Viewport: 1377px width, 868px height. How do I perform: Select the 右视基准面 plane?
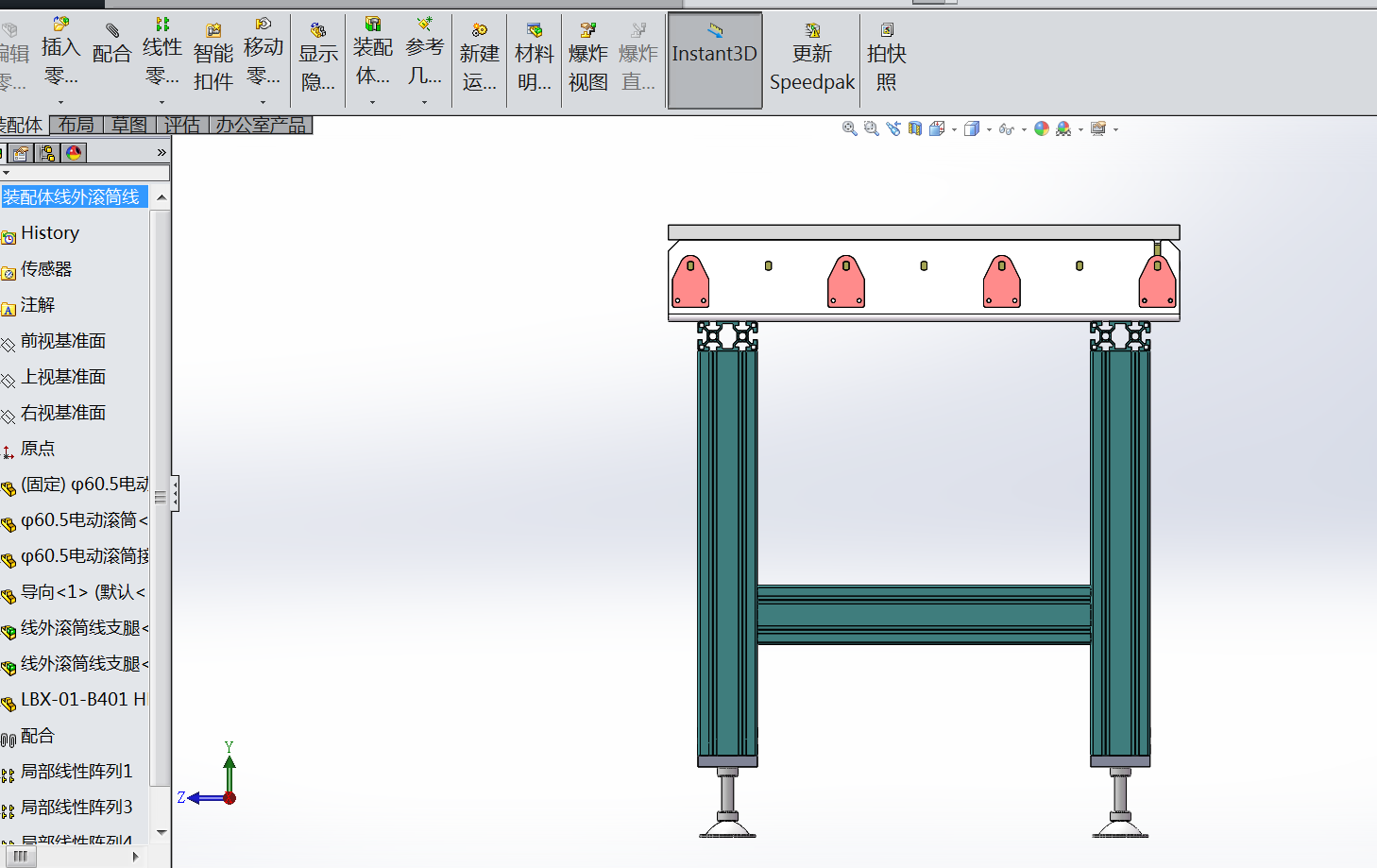pos(63,412)
